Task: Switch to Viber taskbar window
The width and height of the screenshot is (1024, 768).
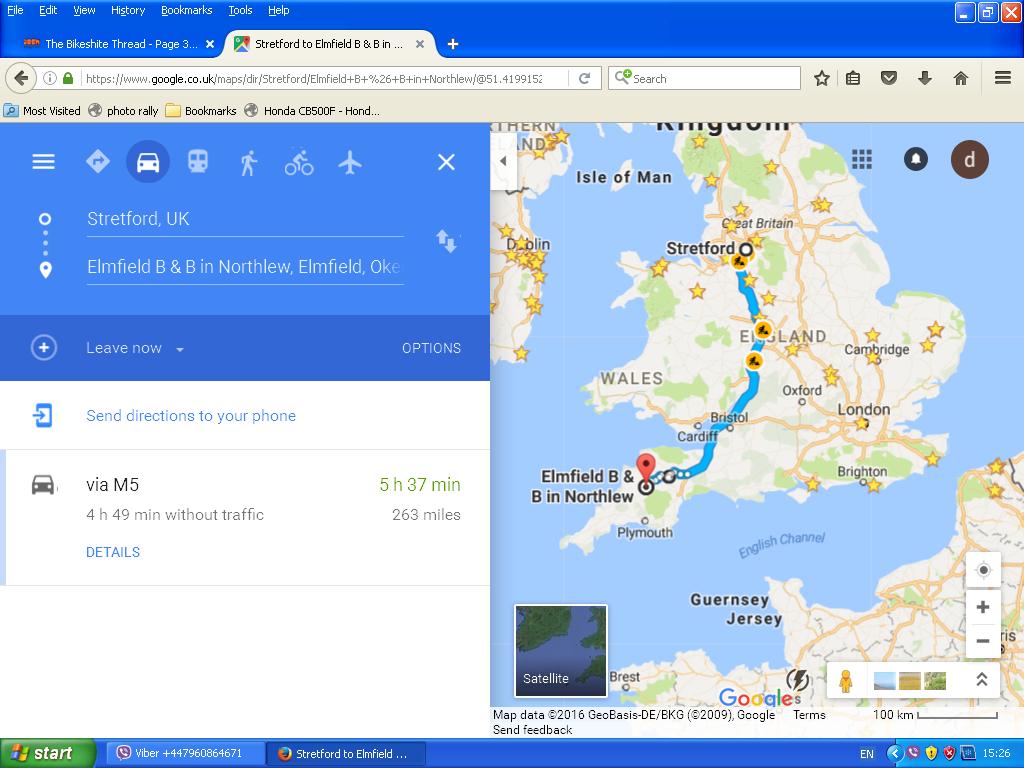Action: 185,754
